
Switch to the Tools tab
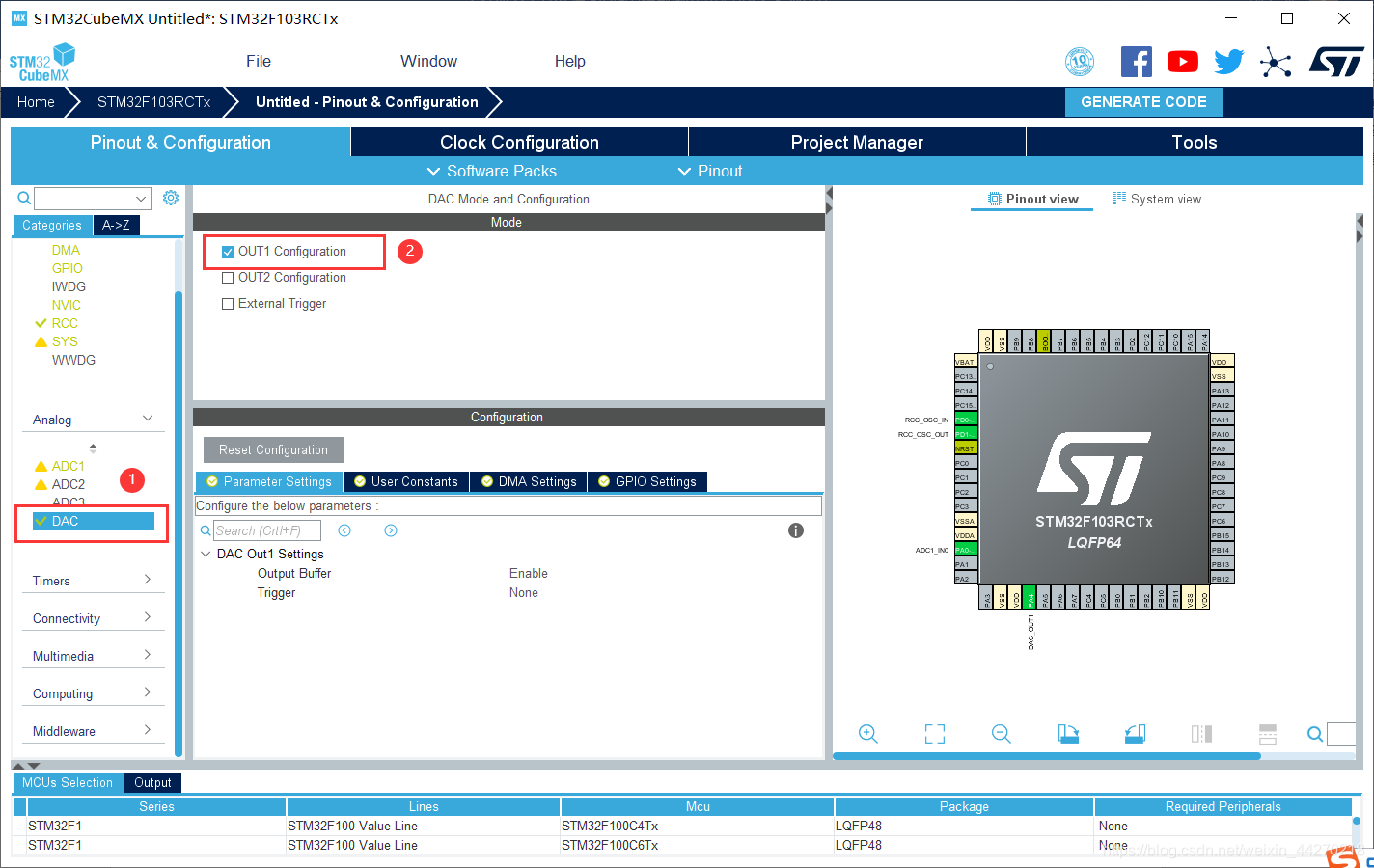point(1195,142)
